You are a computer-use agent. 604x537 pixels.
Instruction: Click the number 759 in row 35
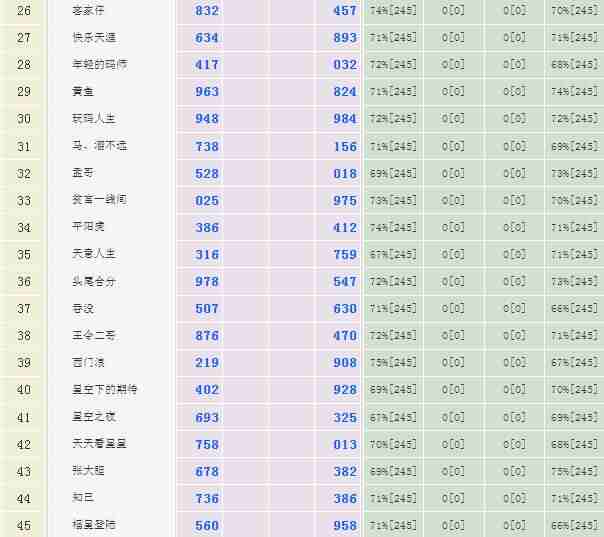click(x=345, y=255)
